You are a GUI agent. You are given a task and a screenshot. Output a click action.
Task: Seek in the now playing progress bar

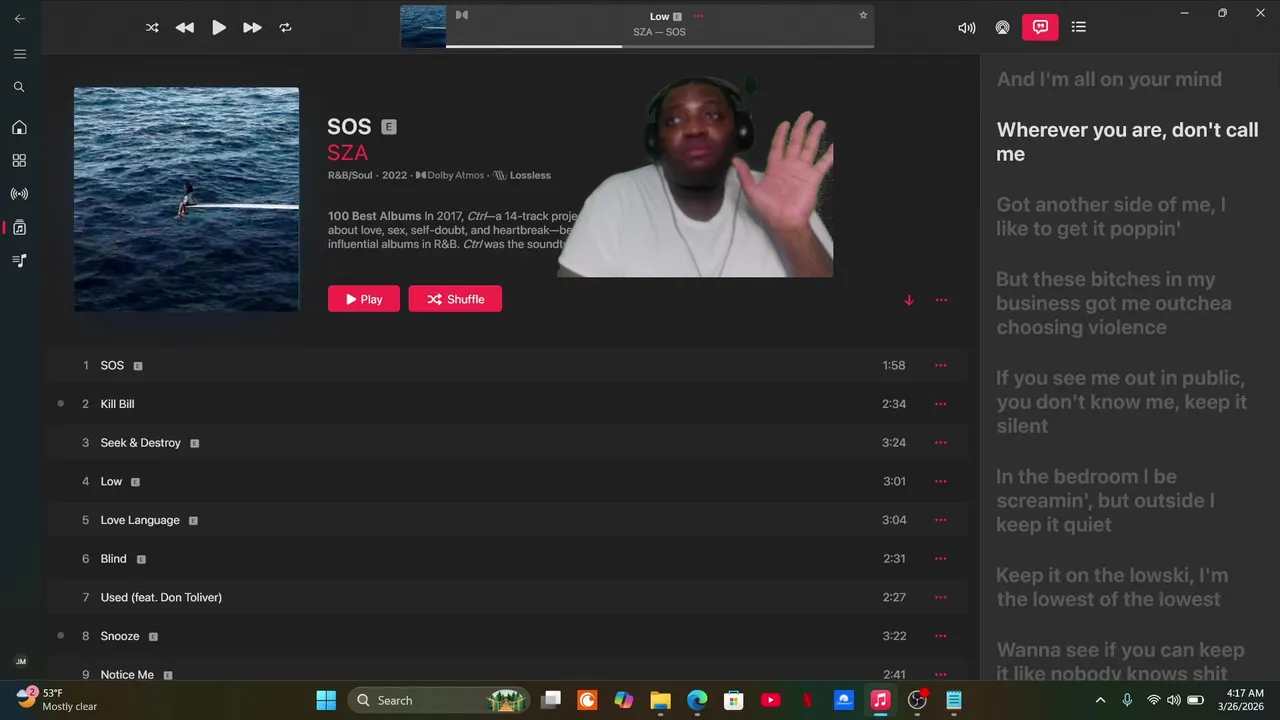[x=660, y=46]
